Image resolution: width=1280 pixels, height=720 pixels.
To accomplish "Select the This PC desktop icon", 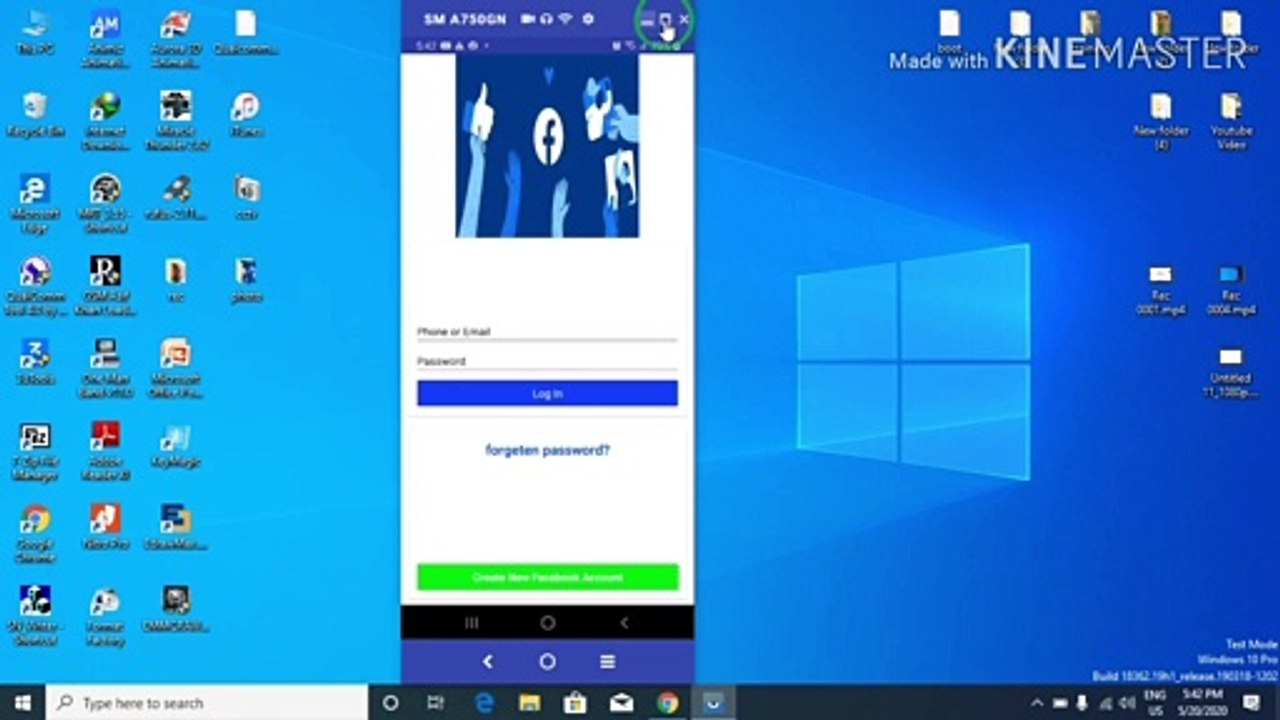I will tap(36, 32).
